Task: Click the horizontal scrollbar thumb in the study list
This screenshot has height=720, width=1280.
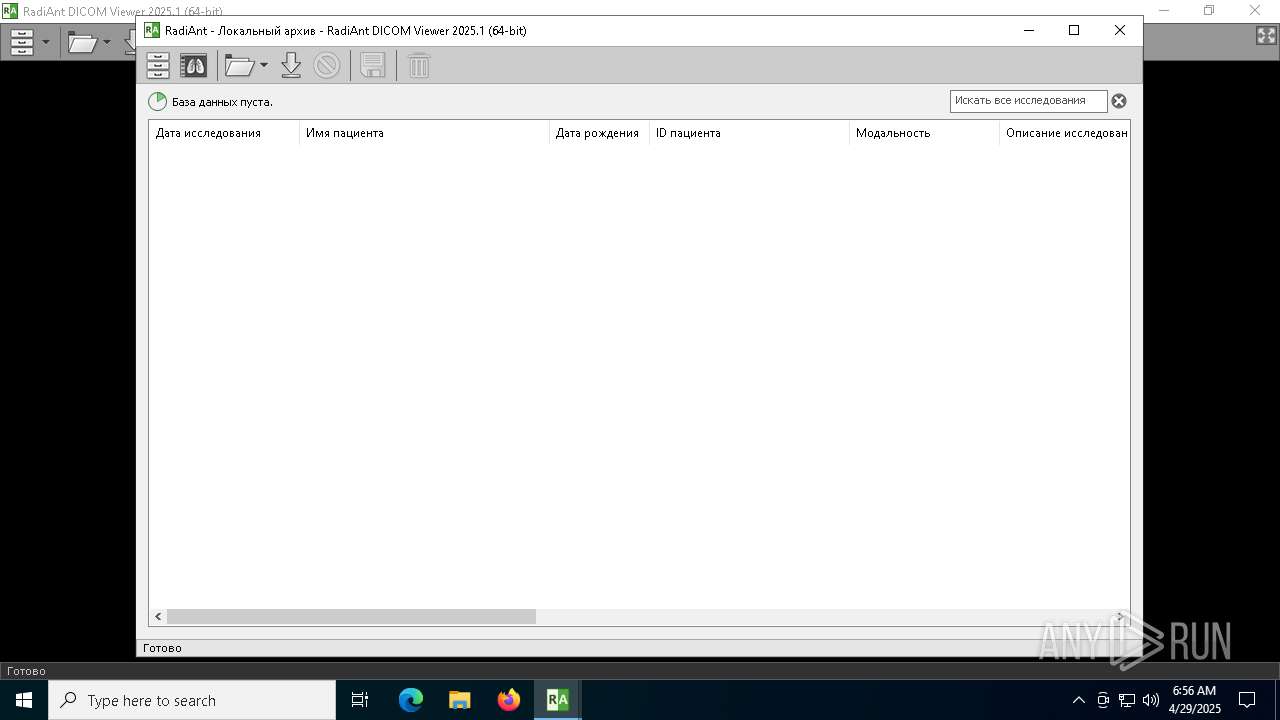Action: (351, 617)
